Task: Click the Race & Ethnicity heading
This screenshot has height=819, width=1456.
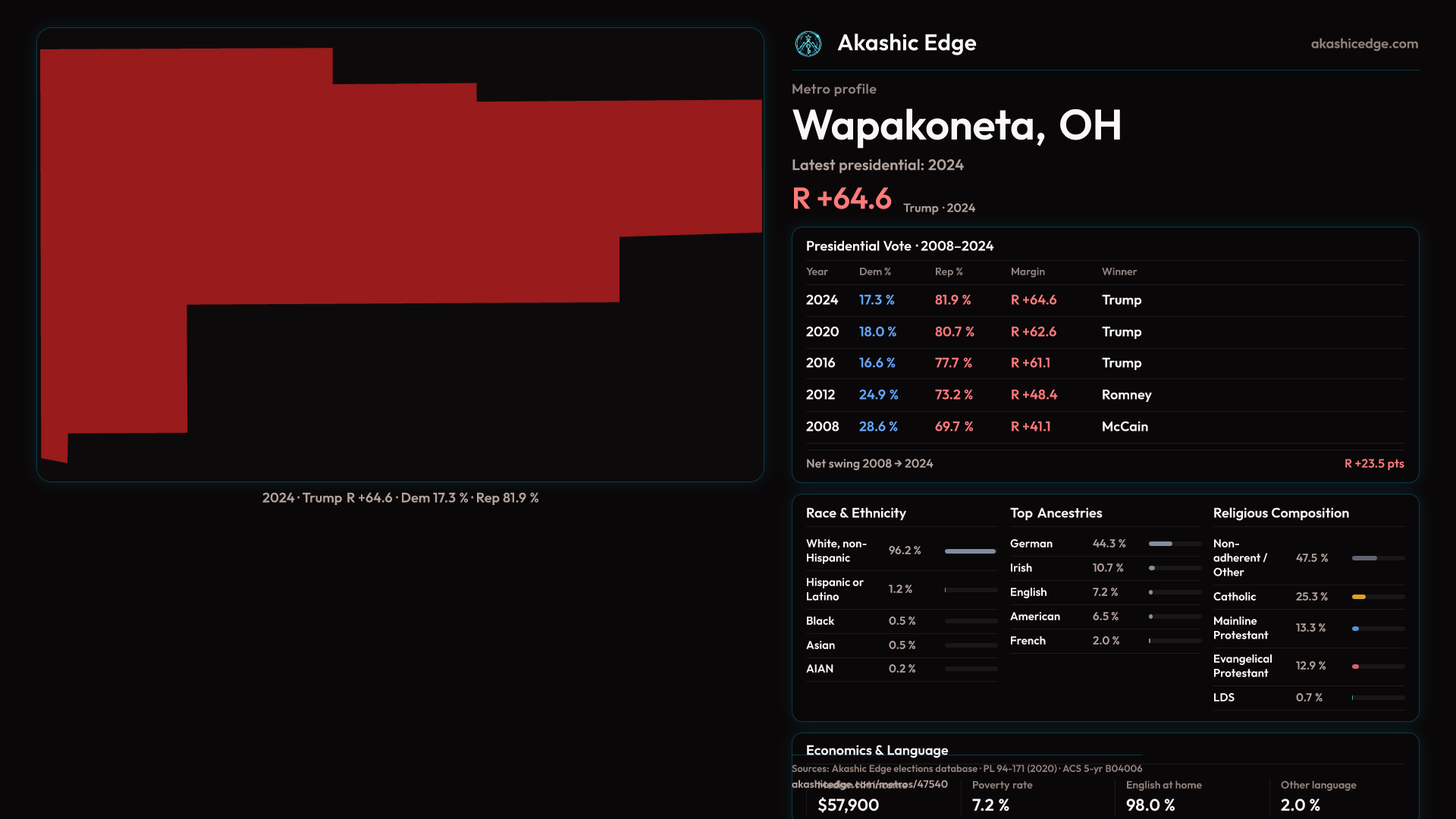Action: point(855,513)
